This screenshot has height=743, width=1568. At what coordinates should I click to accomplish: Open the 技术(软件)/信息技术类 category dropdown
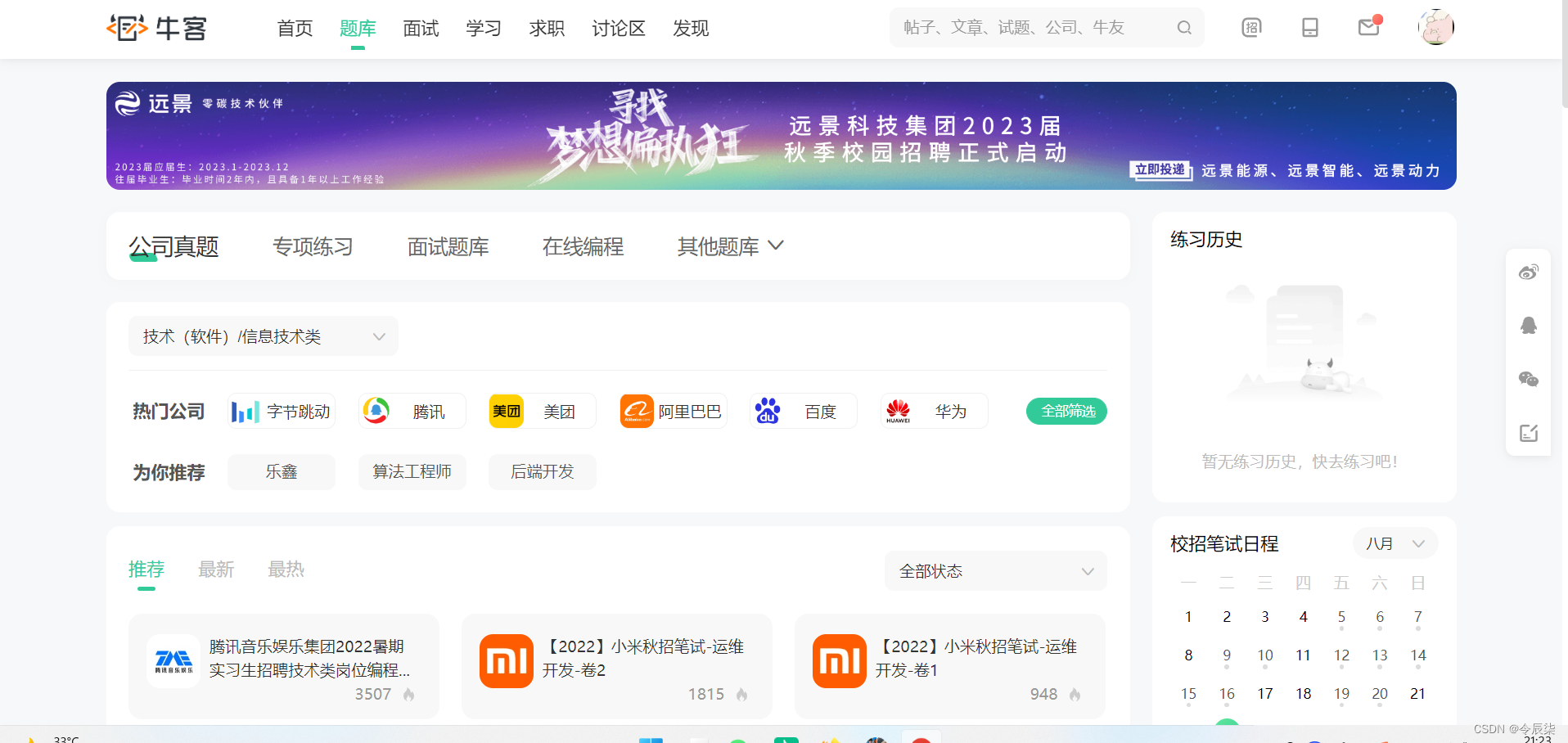pos(264,336)
